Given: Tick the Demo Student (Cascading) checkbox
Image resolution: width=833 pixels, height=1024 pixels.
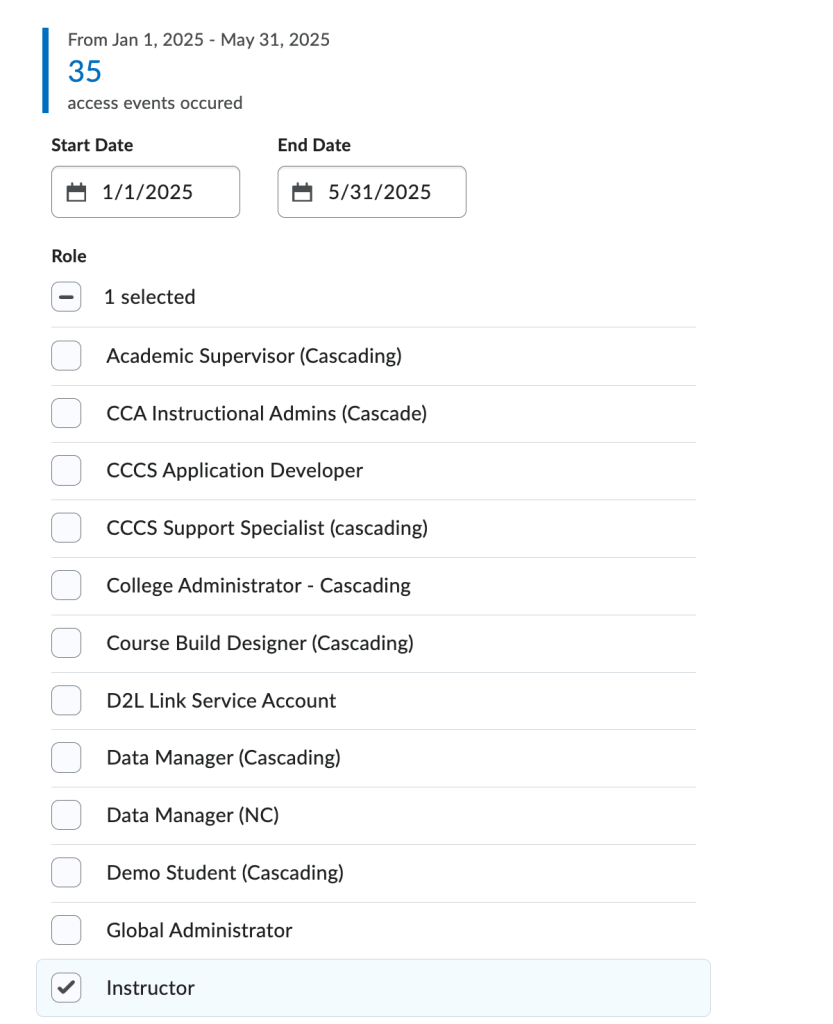Looking at the screenshot, I should point(66,873).
